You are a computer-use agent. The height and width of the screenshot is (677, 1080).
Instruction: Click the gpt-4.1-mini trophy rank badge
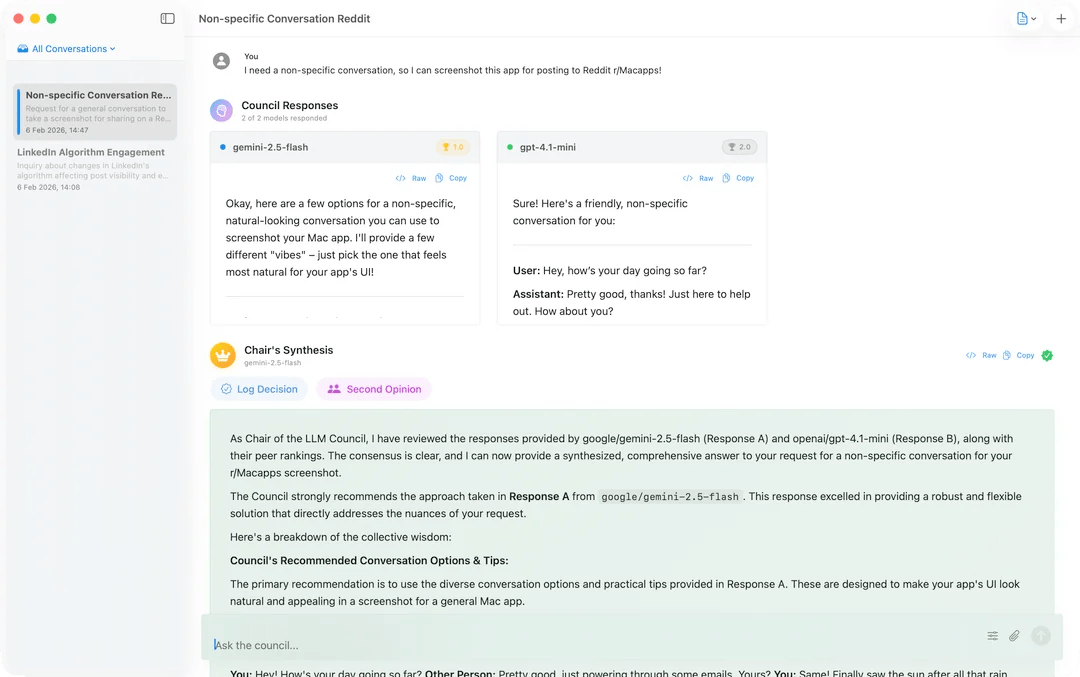739,147
